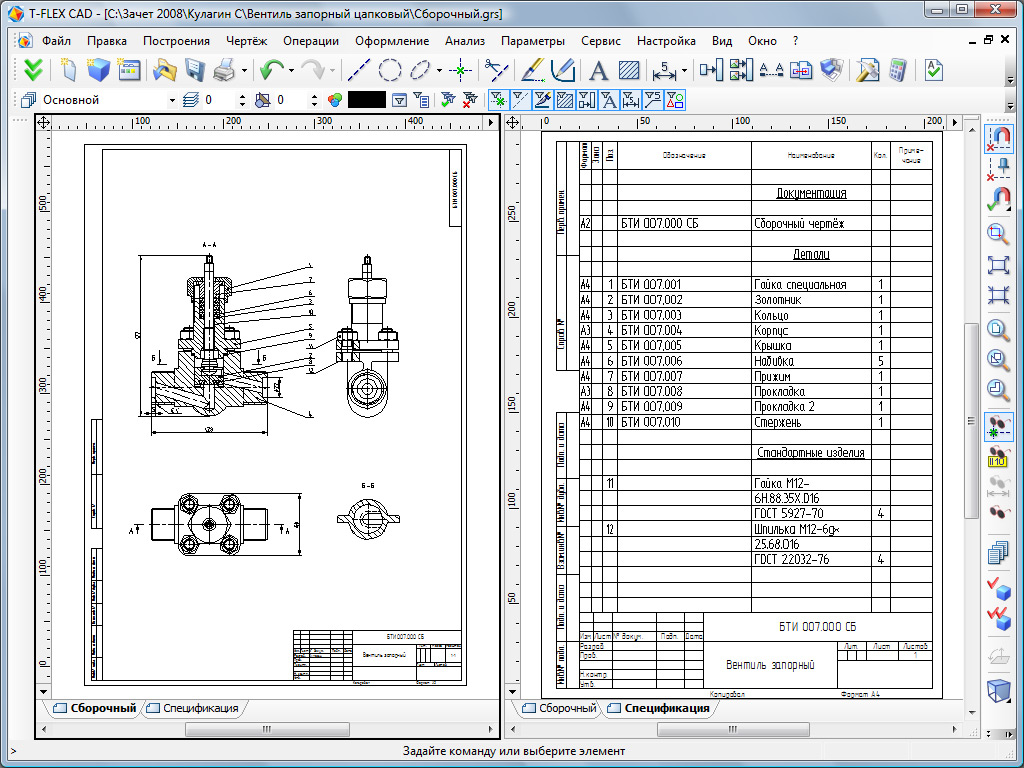Click the right pane horizontal scrollbar thumb

[x=733, y=729]
